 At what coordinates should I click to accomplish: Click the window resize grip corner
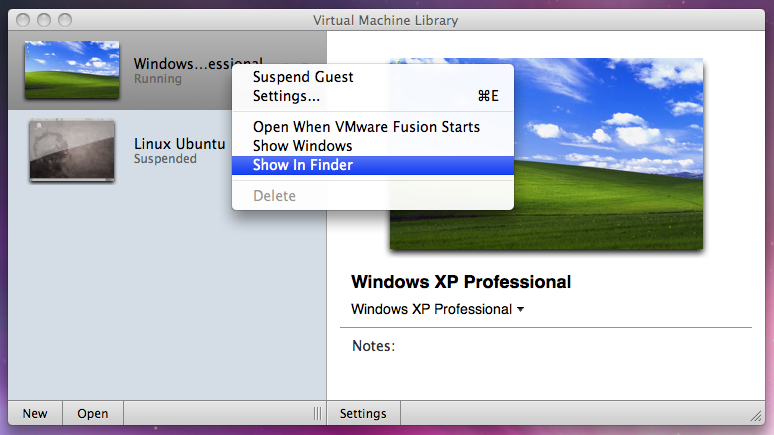pos(756,416)
